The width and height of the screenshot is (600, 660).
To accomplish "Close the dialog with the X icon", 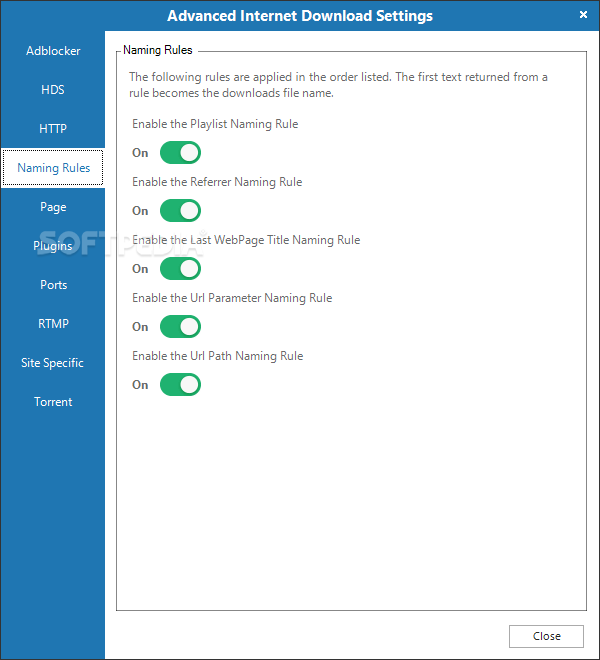I will (583, 15).
